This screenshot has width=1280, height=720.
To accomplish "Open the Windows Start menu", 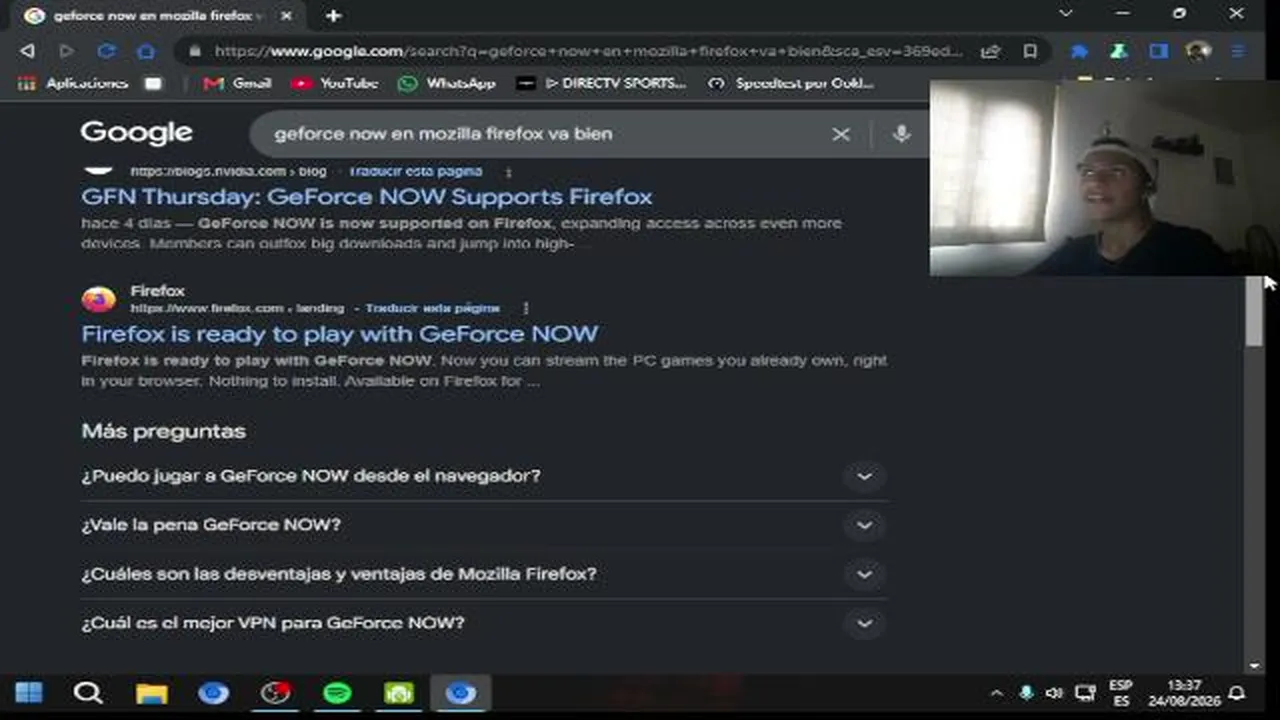I will click(x=28, y=693).
